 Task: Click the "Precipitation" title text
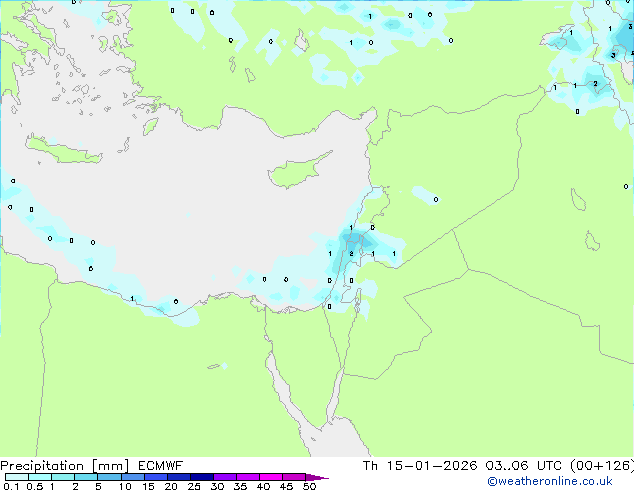tap(42, 466)
